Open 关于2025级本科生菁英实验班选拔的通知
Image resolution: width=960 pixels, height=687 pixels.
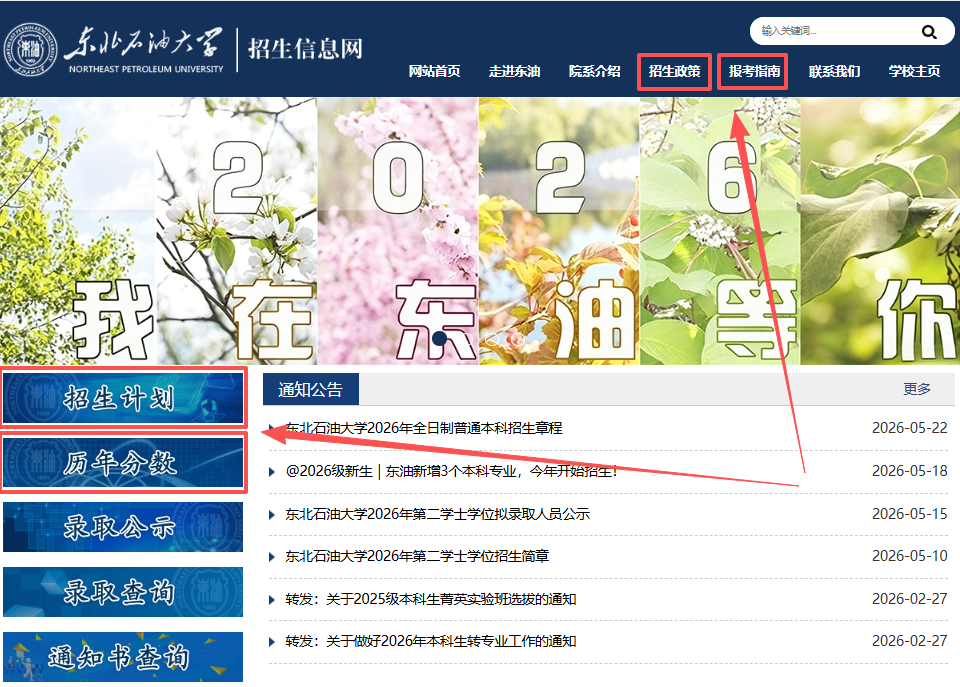(x=430, y=599)
